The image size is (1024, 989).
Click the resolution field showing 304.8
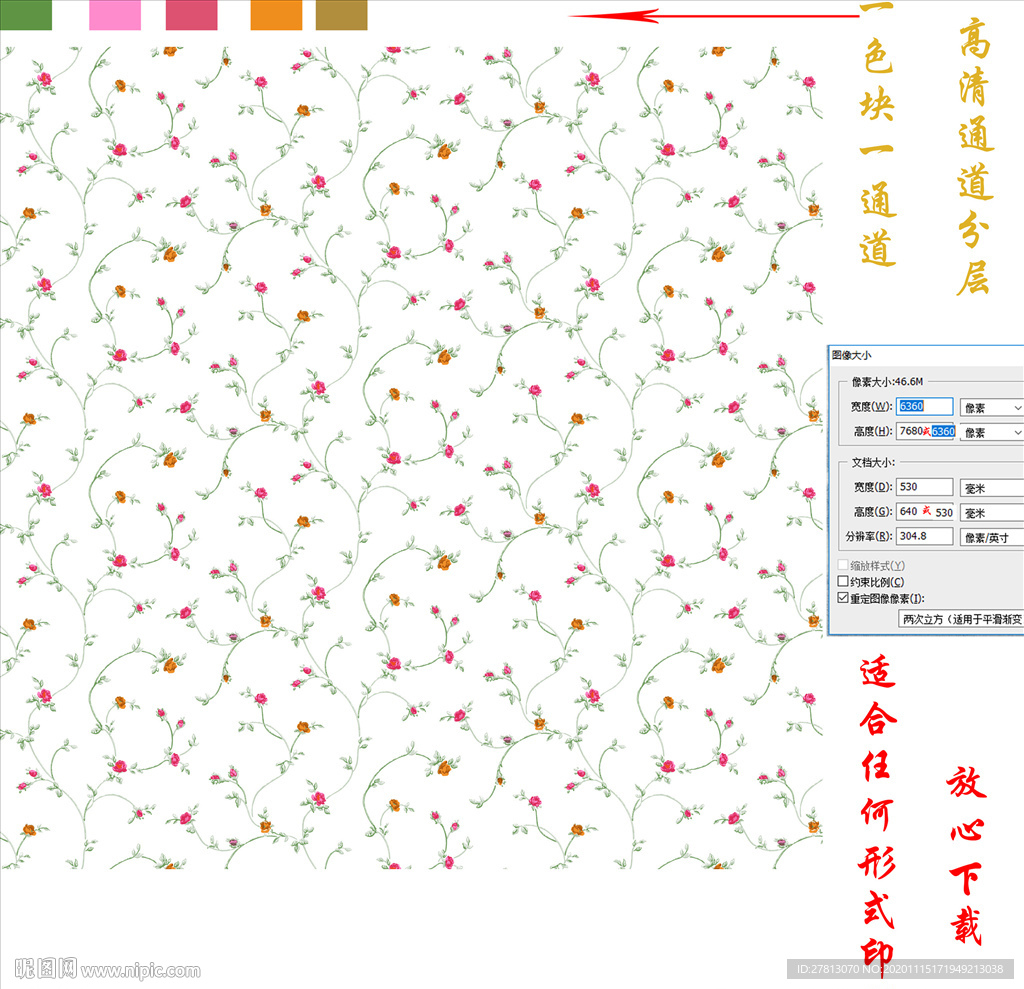pyautogui.click(x=924, y=536)
